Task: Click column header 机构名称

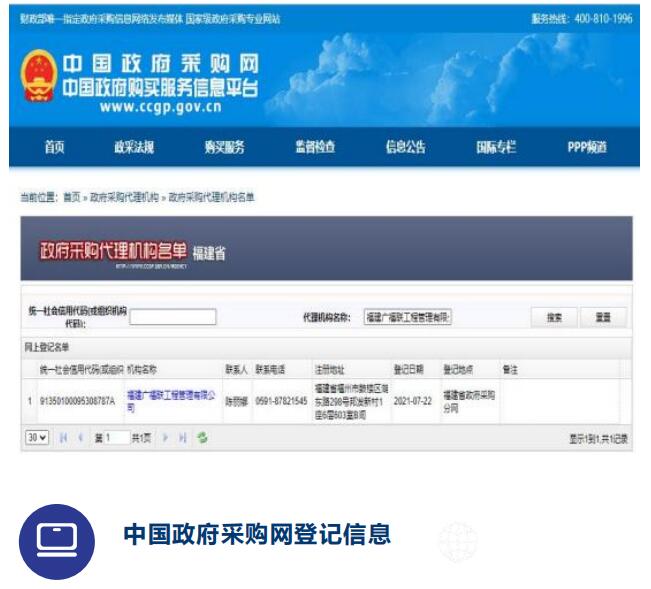Action: pyautogui.click(x=142, y=369)
